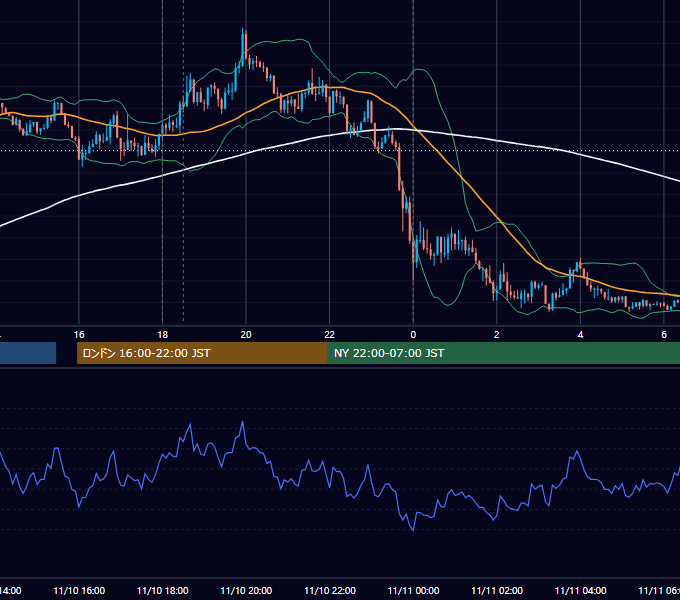Click the 6 hour label on the chart axis

664,335
